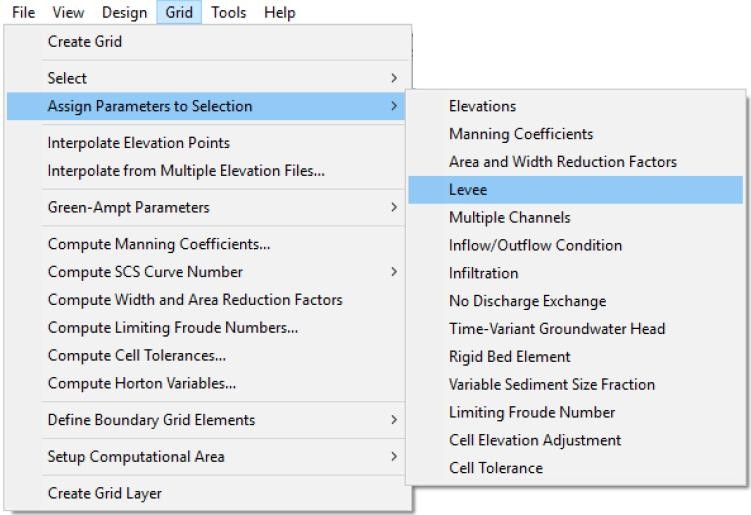The width and height of the screenshot is (751, 515).
Task: Choose Limiting Froude Number in submenu
Action: point(532,412)
